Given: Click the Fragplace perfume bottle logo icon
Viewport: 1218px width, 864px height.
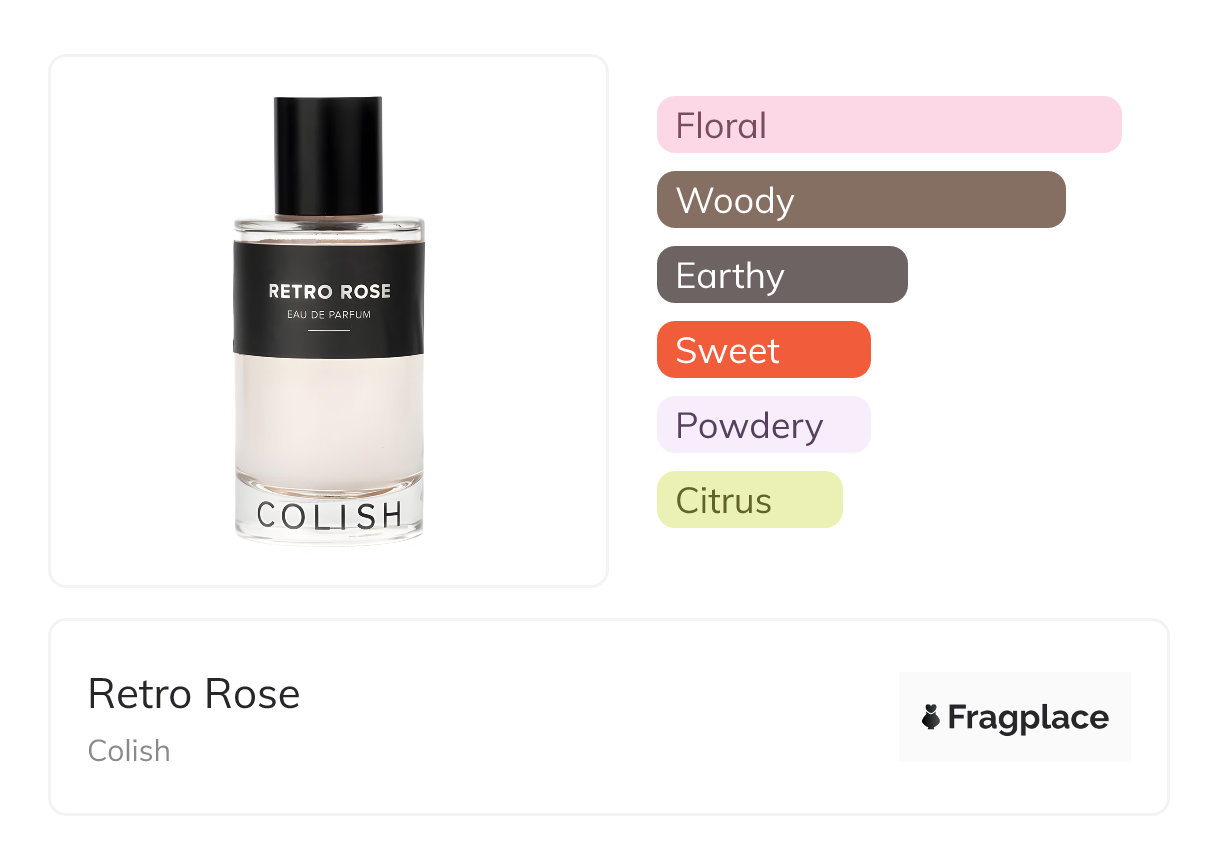Looking at the screenshot, I should 931,717.
